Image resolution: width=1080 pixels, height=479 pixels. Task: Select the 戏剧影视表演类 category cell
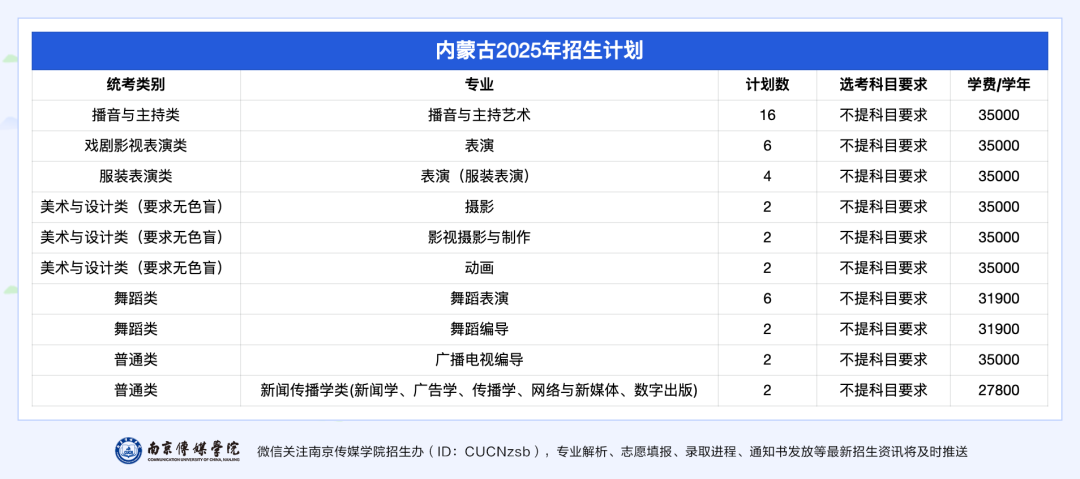(x=136, y=145)
